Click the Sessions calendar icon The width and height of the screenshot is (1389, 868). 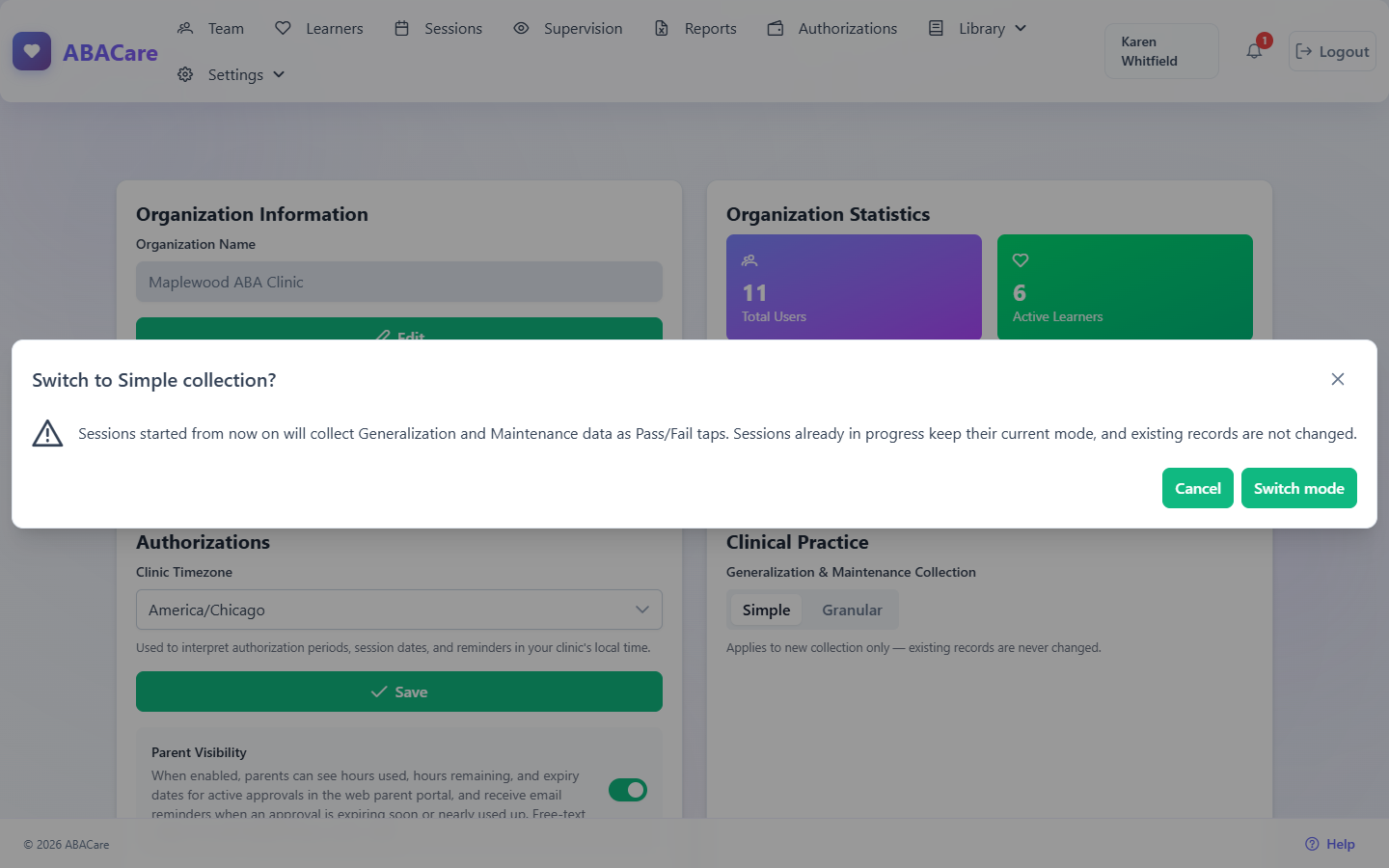(x=402, y=28)
